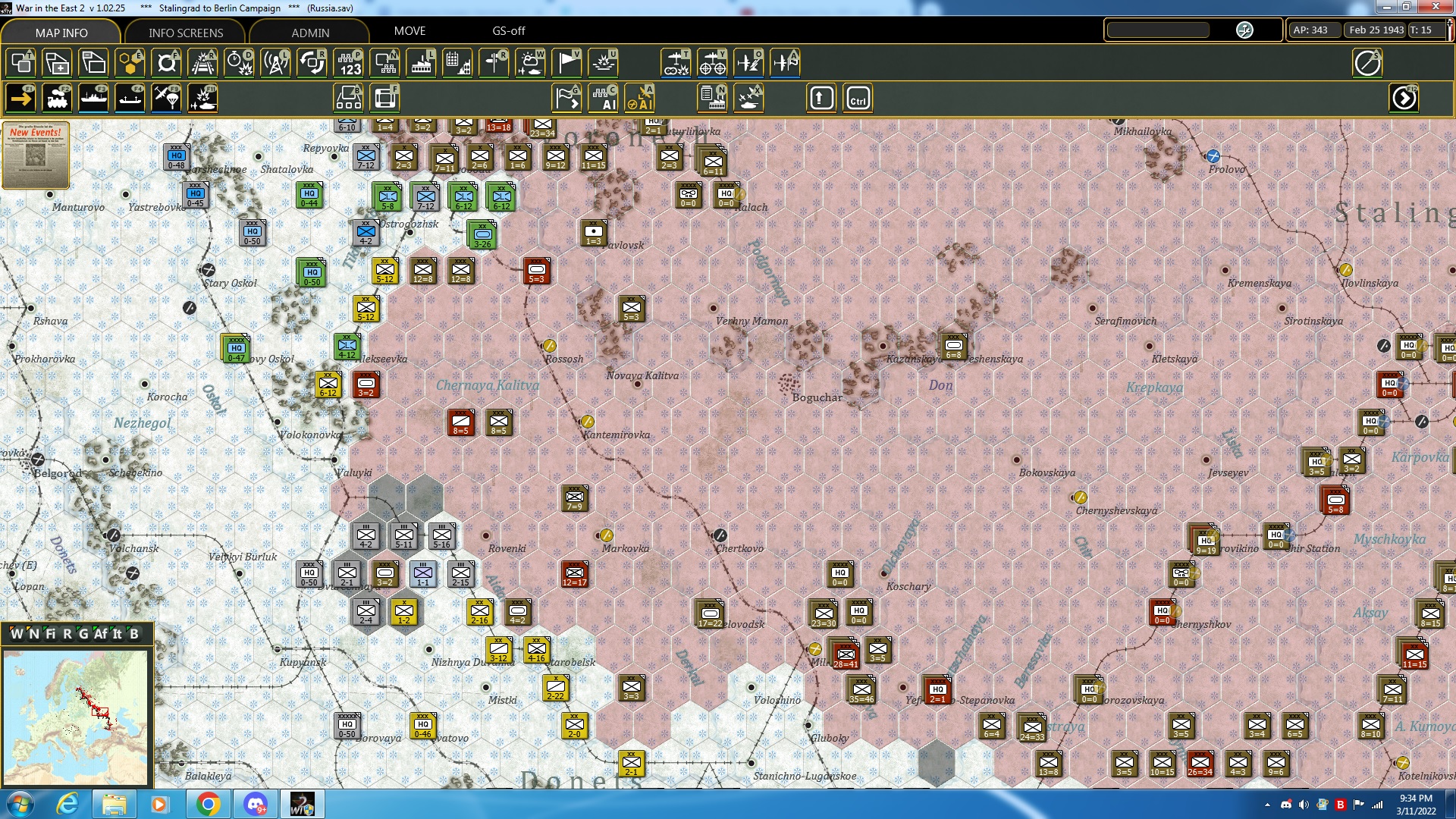Switch to rail transport mode (train icon)

pos(57,97)
